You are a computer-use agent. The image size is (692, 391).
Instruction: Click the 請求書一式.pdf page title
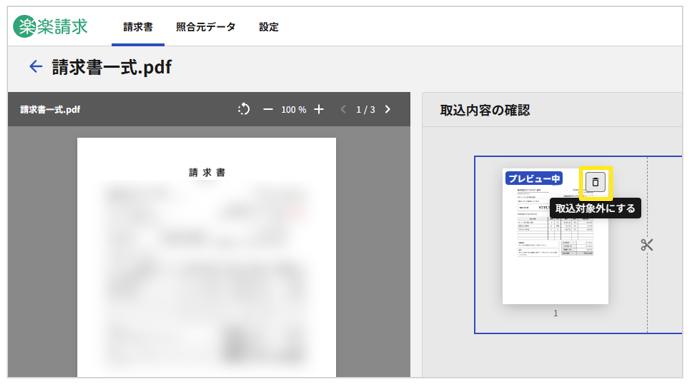[112, 67]
